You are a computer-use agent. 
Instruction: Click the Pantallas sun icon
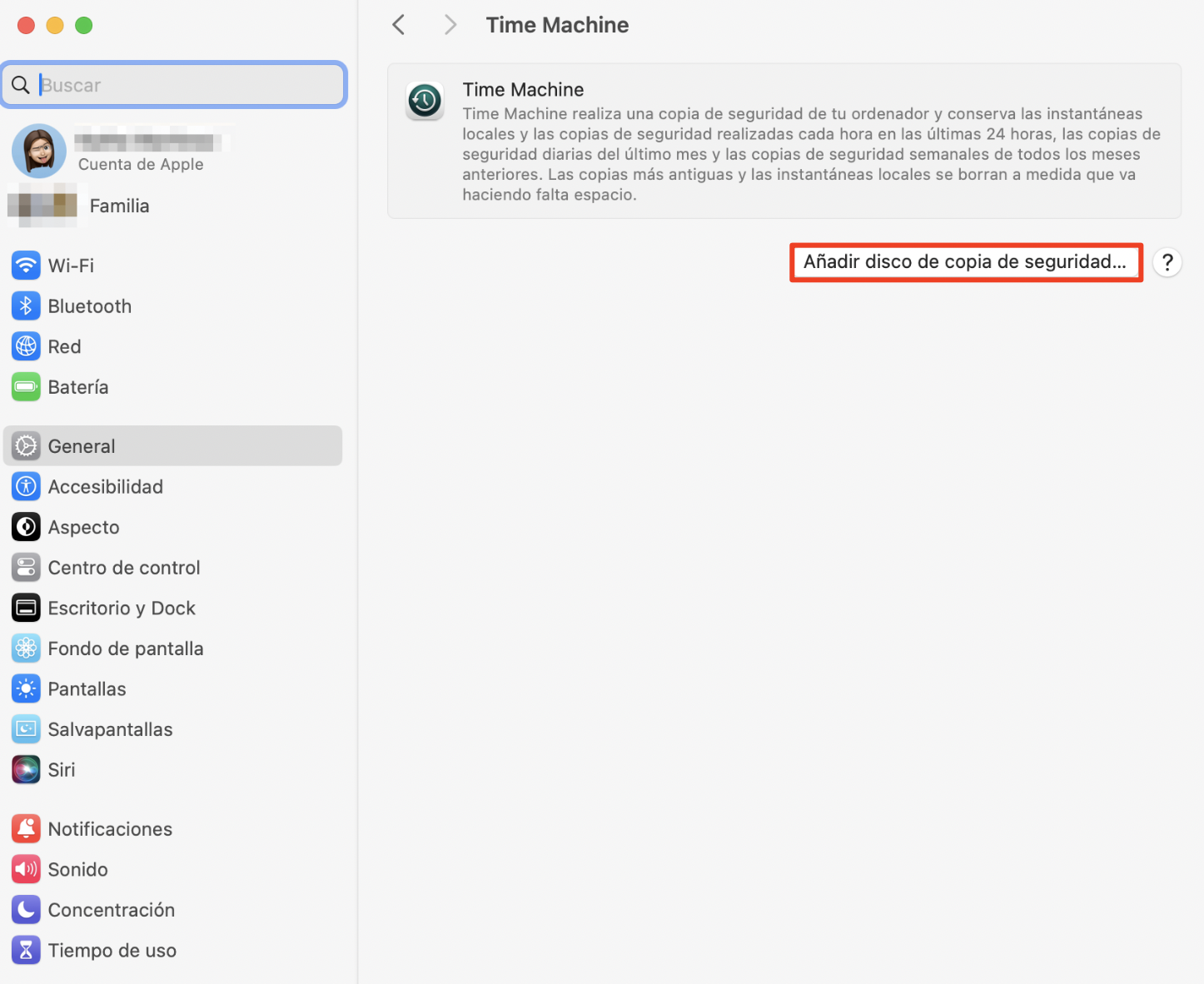coord(26,688)
